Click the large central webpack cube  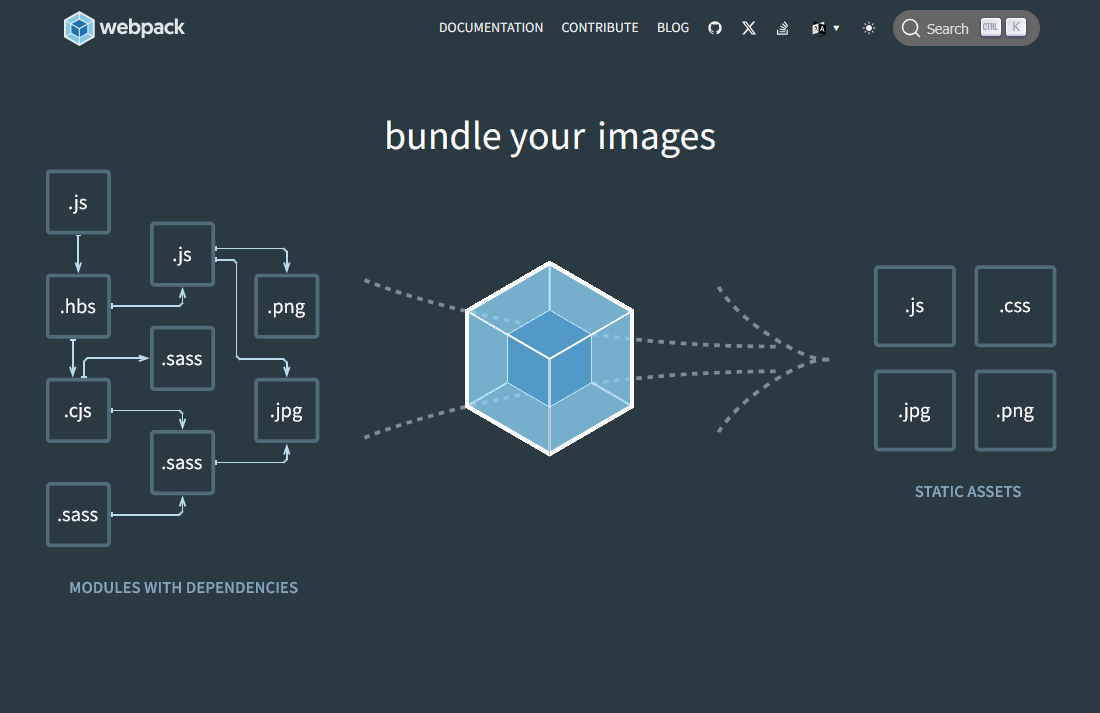point(549,358)
